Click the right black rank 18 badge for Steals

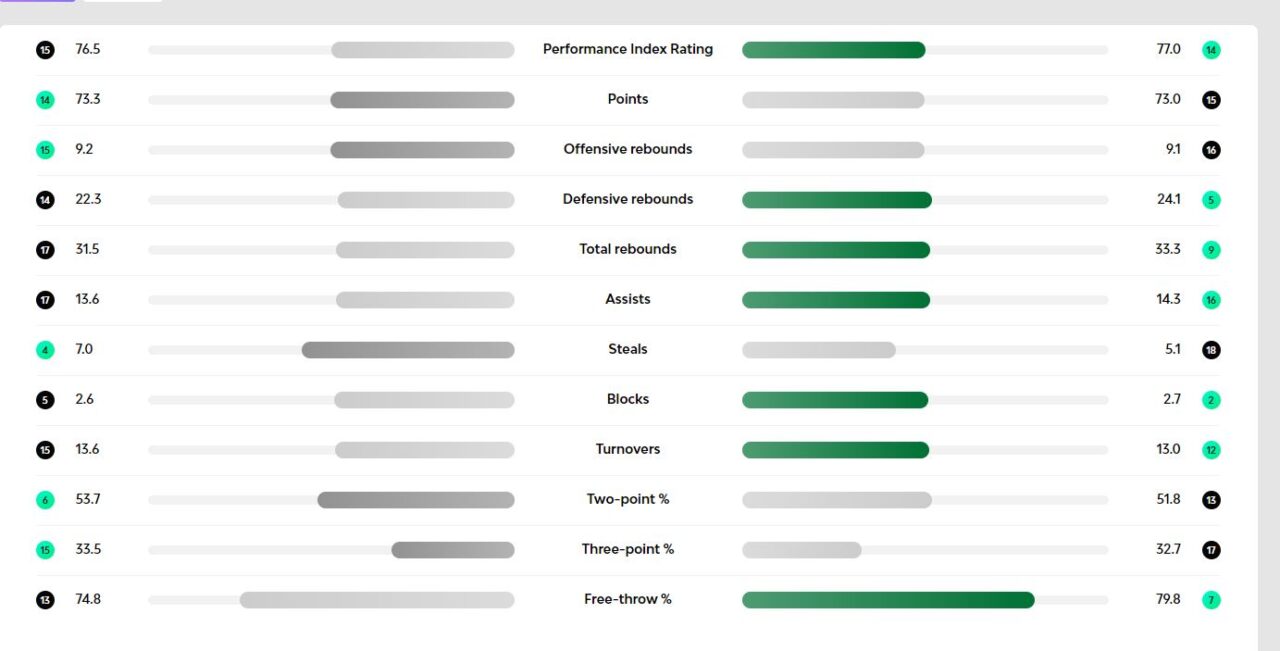tap(1211, 350)
